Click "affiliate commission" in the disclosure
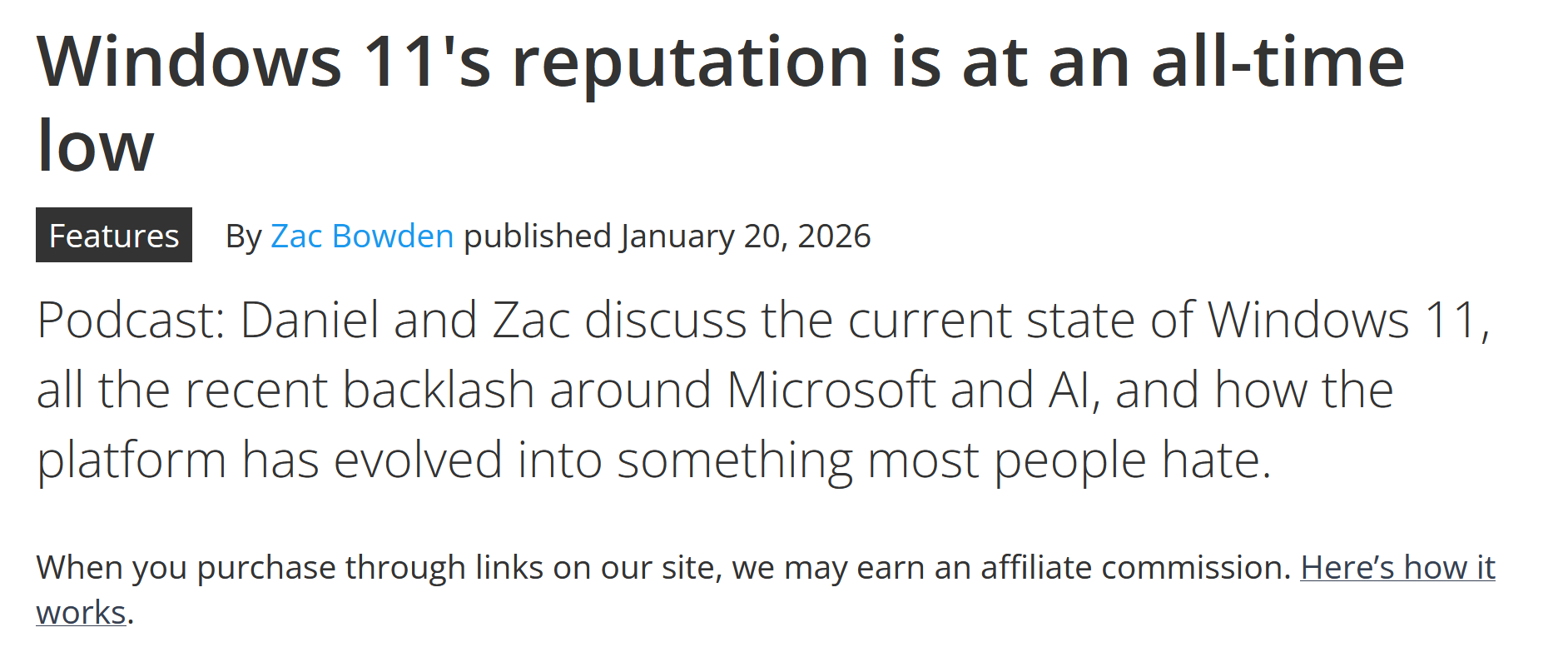This screenshot has width=1568, height=667. (1135, 568)
